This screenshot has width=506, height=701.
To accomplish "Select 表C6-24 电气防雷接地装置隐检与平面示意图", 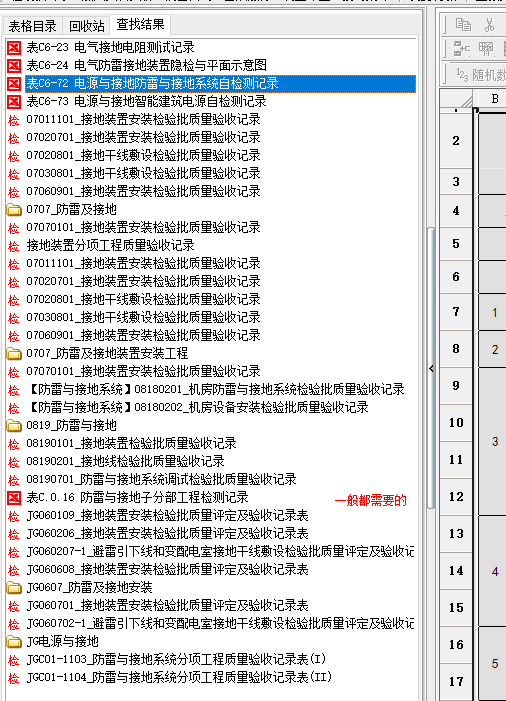I will (137, 66).
